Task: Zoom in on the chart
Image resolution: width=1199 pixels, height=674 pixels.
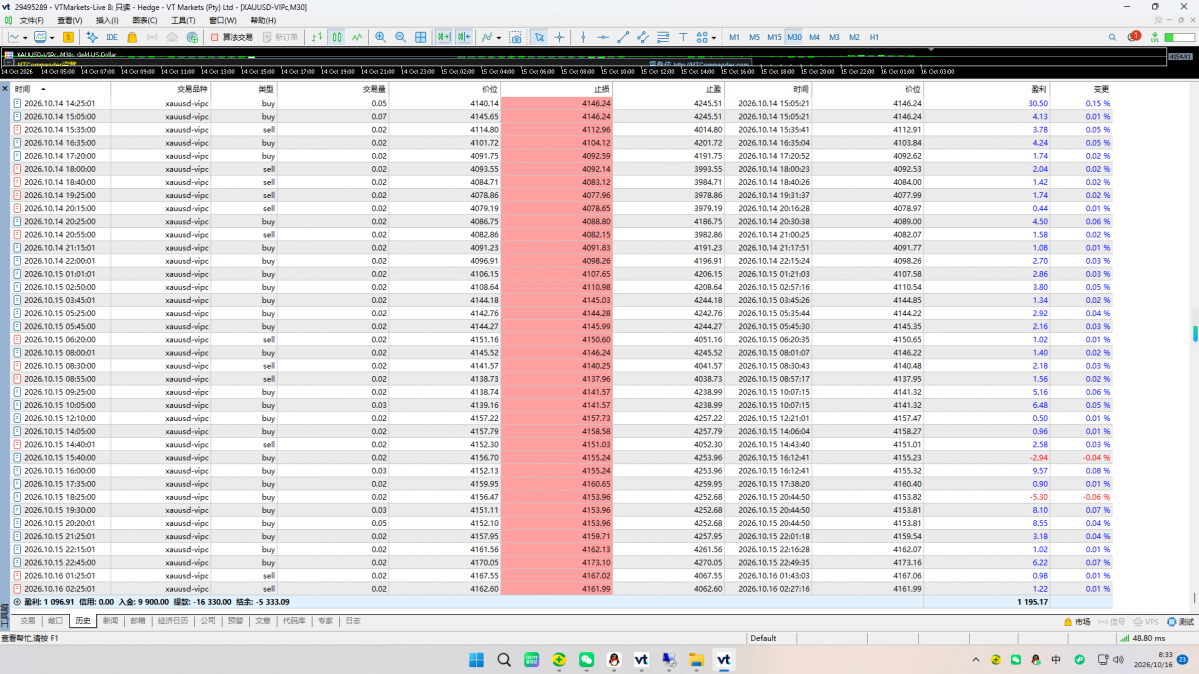Action: 380,37
